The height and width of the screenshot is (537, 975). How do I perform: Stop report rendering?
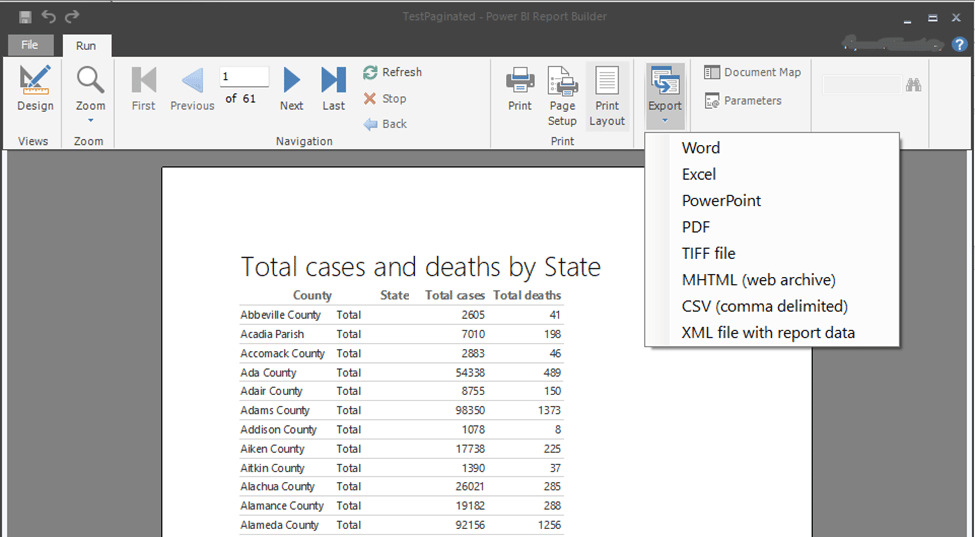[x=385, y=98]
